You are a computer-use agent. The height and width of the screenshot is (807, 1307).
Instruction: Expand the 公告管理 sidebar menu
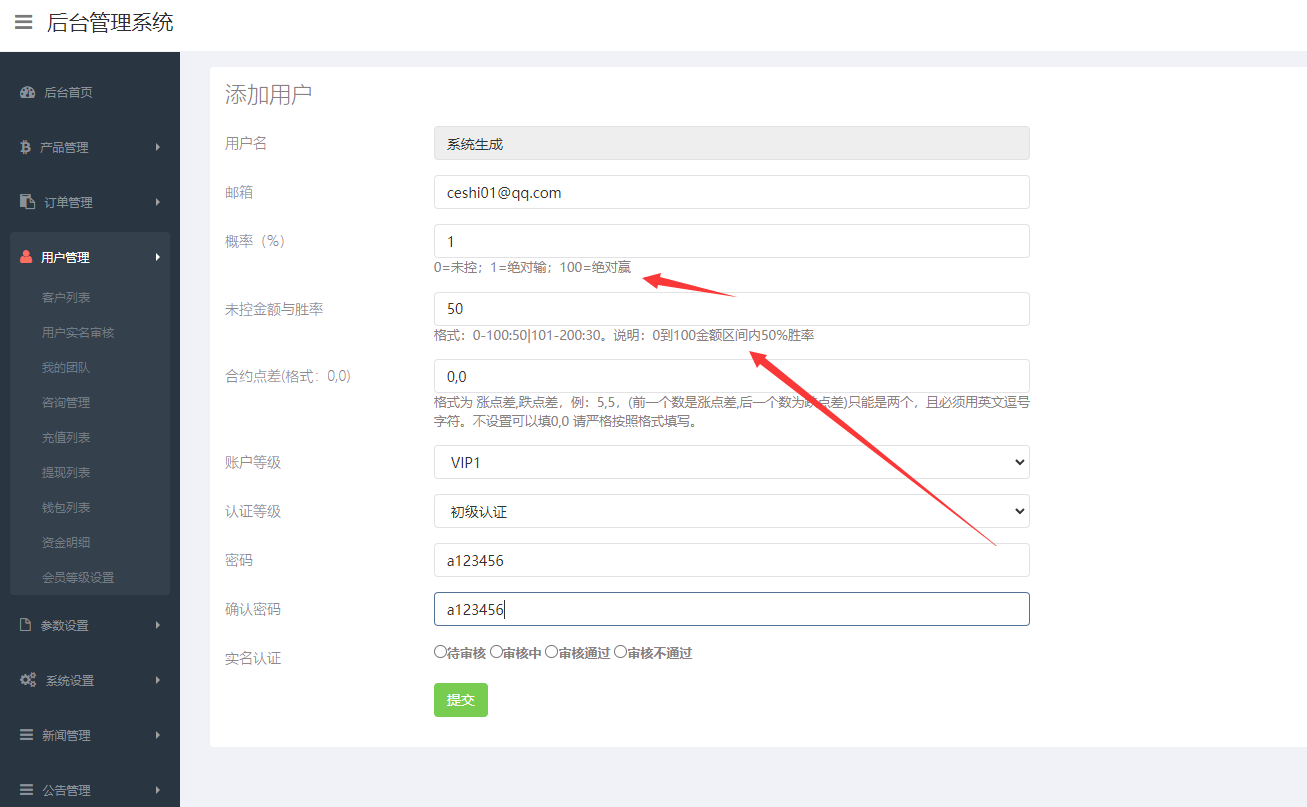point(90,790)
